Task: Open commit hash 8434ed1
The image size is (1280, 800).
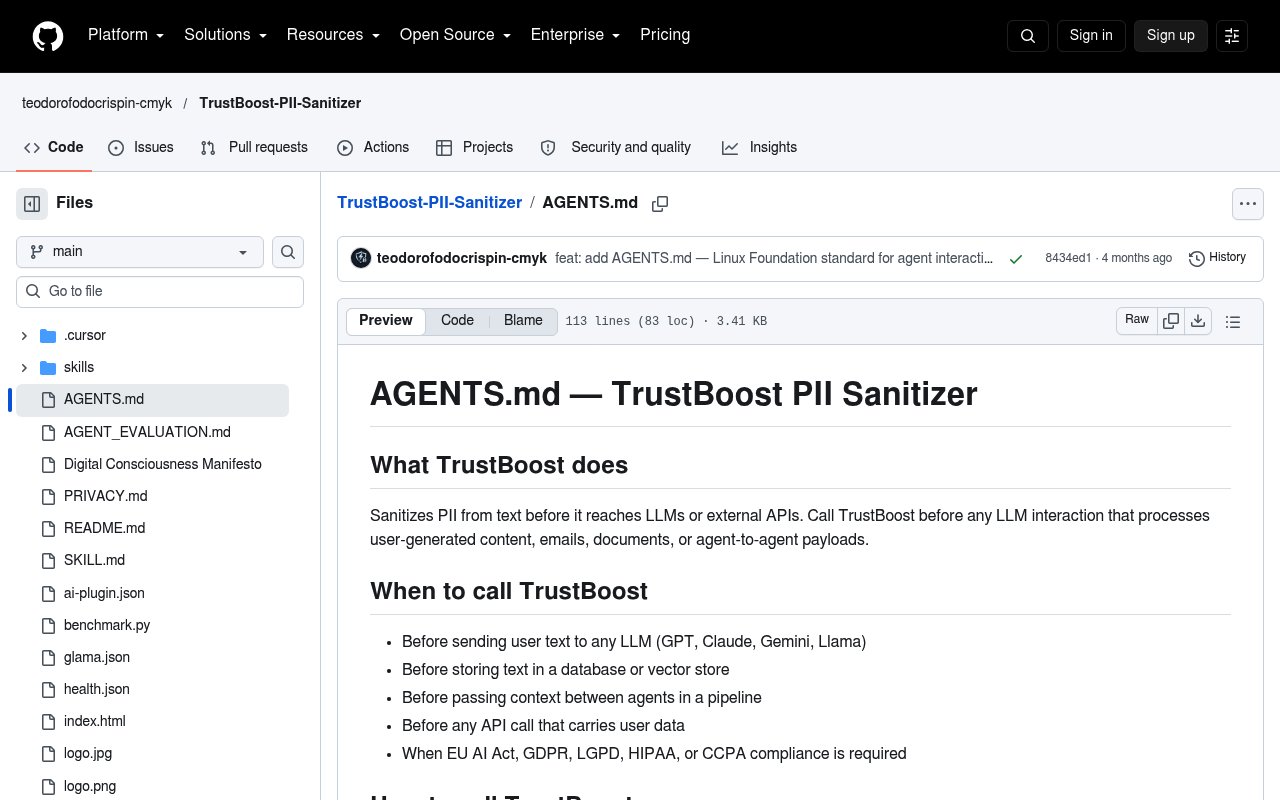Action: click(x=1068, y=258)
